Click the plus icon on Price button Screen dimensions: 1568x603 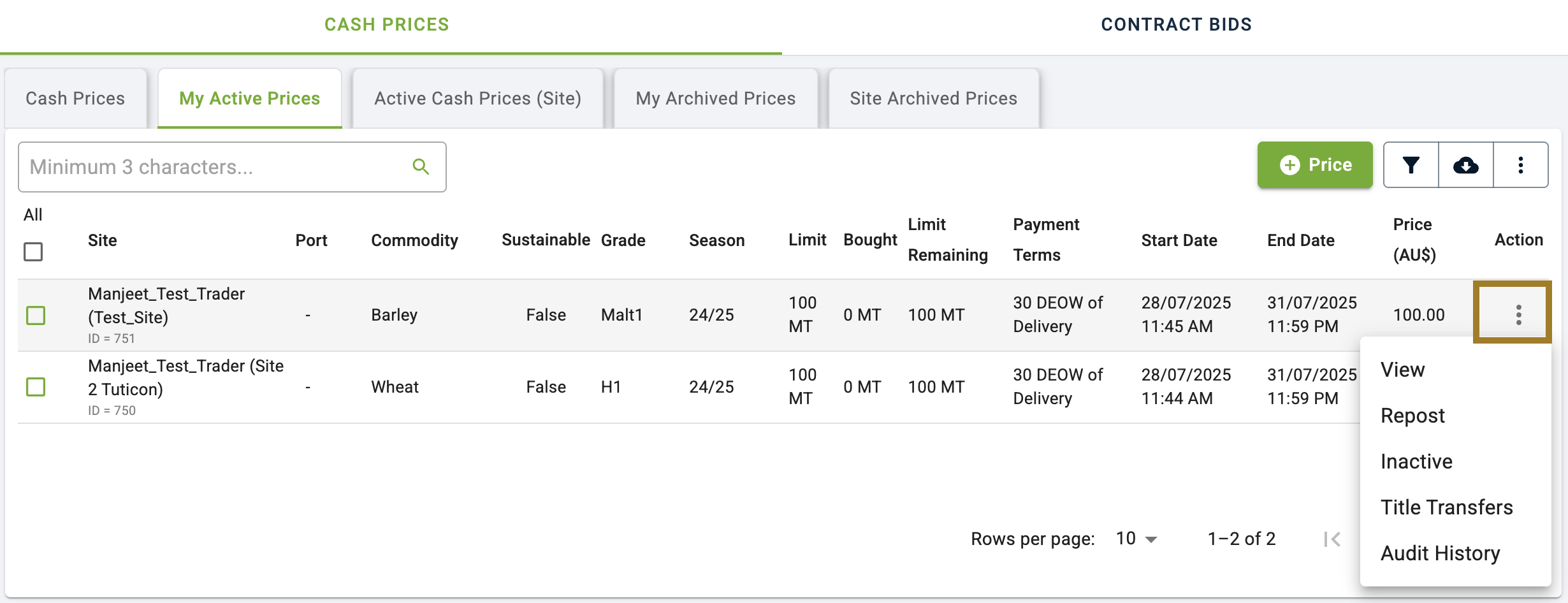click(x=1290, y=165)
